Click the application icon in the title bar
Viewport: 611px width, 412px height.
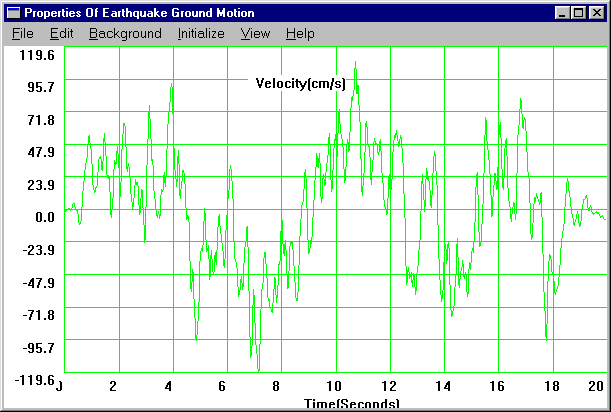coord(12,12)
